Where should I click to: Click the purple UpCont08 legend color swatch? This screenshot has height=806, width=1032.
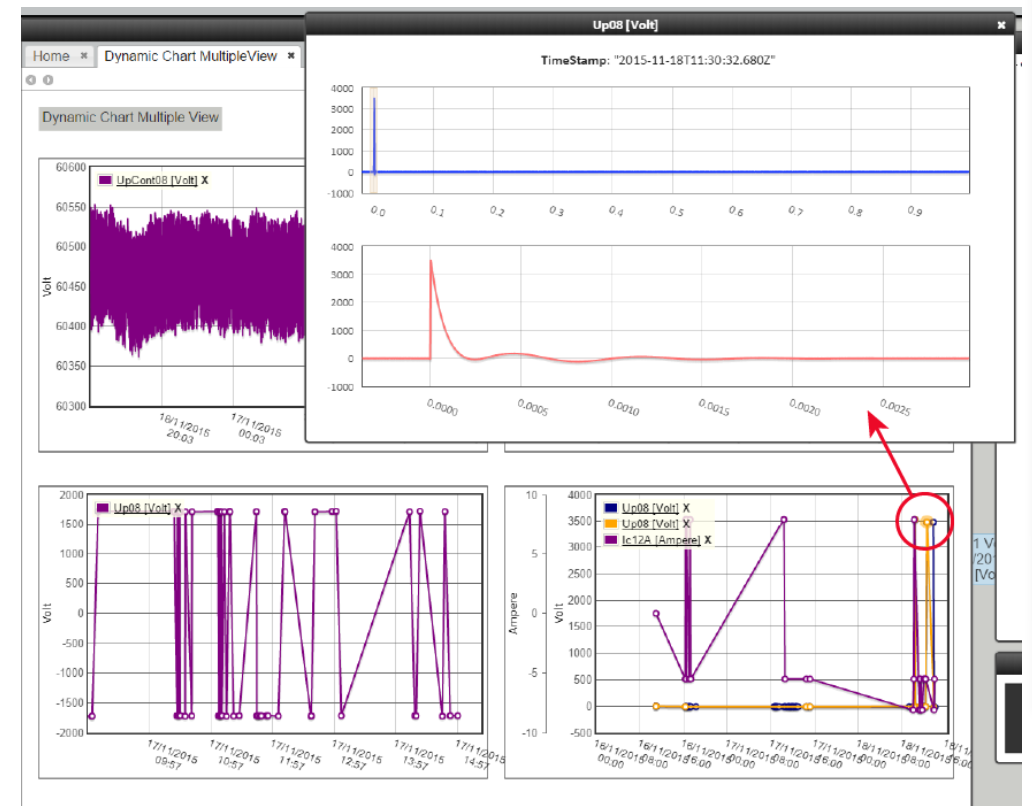[x=105, y=180]
